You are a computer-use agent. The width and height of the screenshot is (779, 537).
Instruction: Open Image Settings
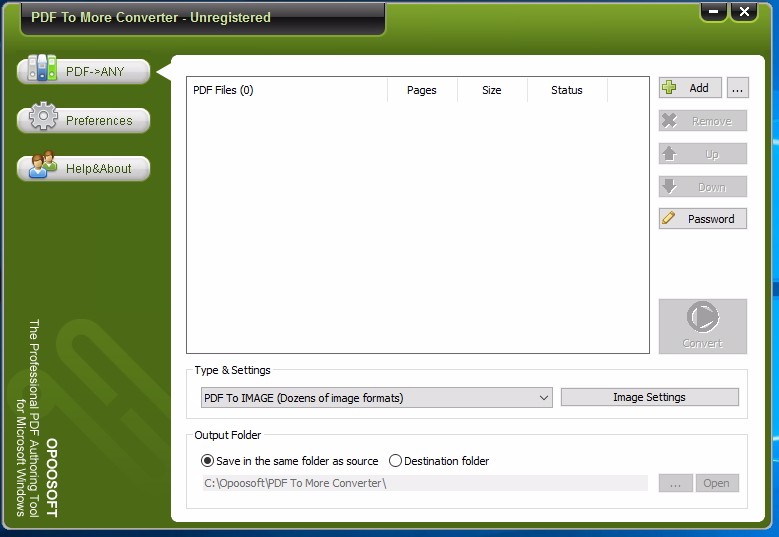click(x=649, y=397)
